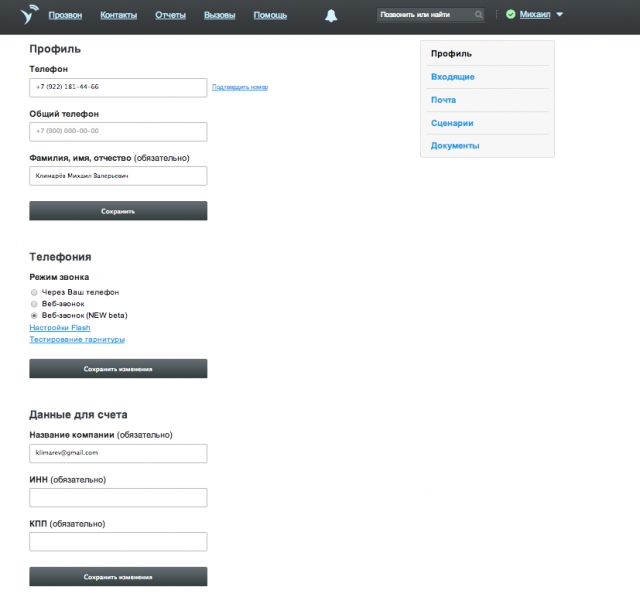Click the Фамилия, имя, отчество field
Screen dimensions: 640x597
(118, 176)
